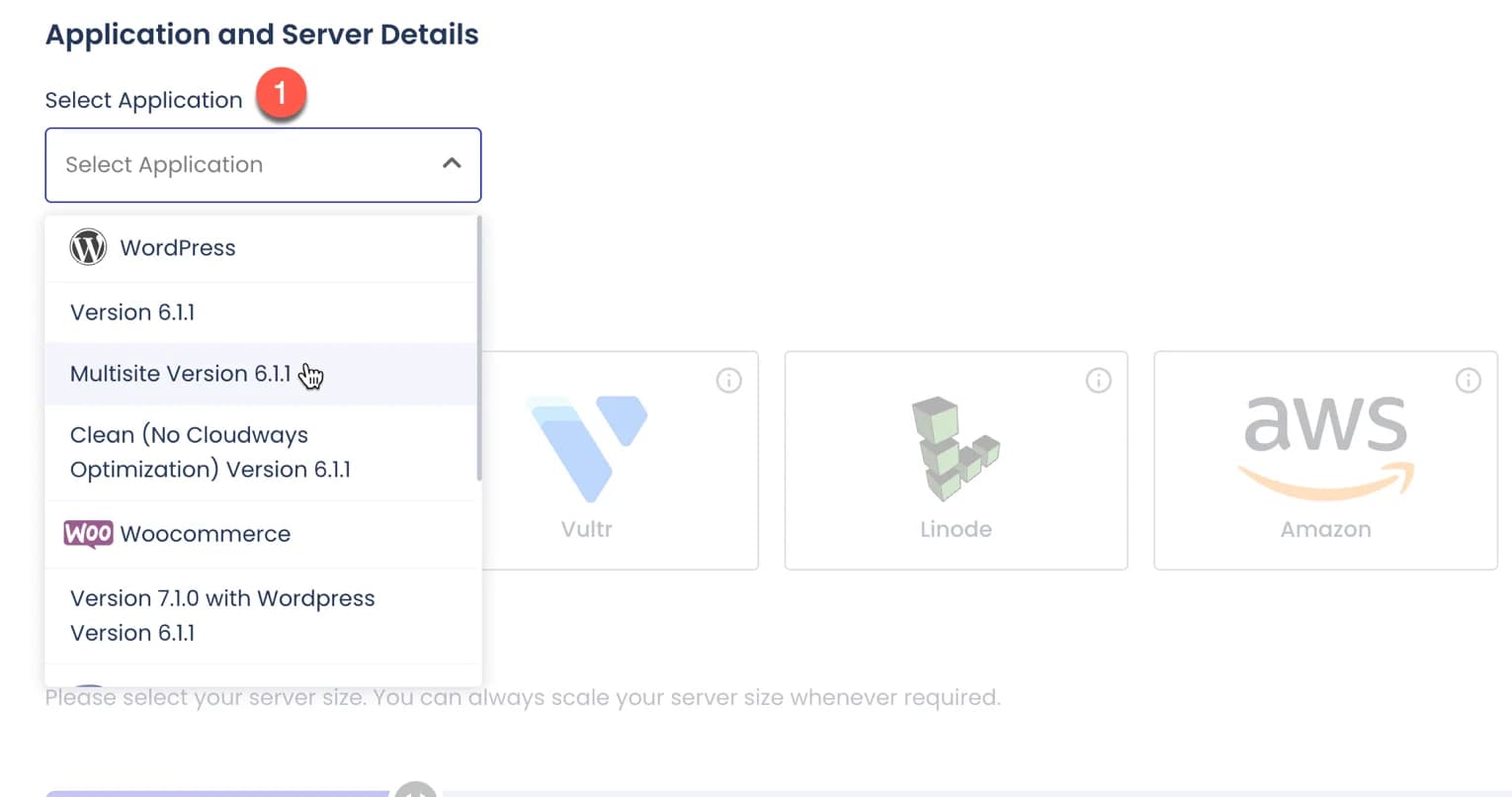Select the Amazon cloud provider card
This screenshot has width=1512, height=797.
(1325, 460)
